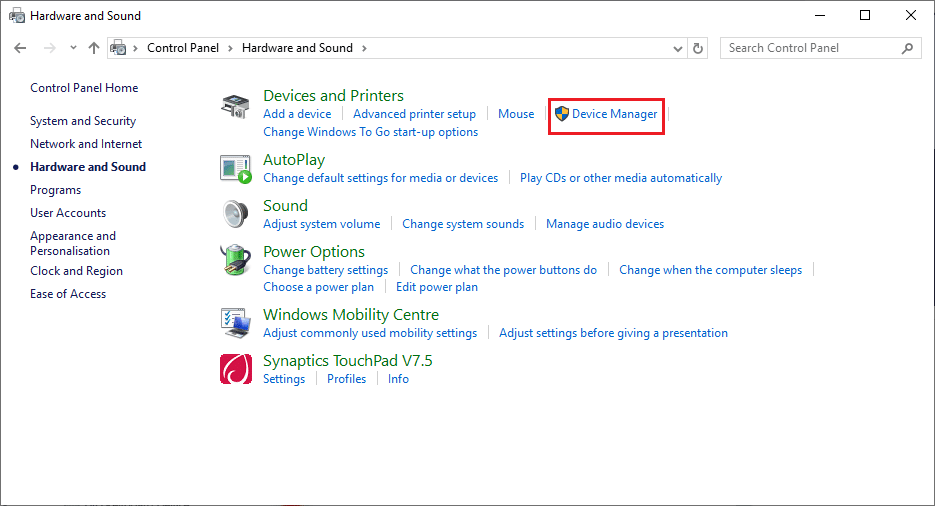Open Device Manager link
Screen dimensions: 935x506
(614, 114)
